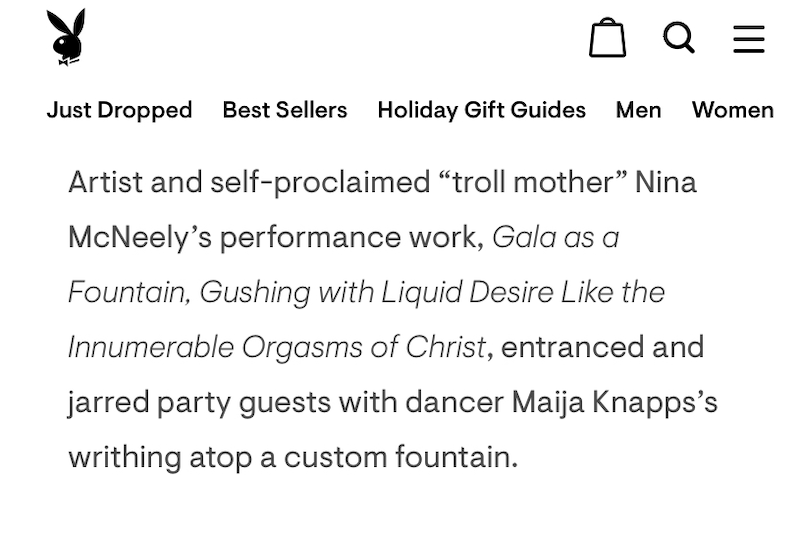Click the name Nina in the paragraph
This screenshot has height=544, width=796.
click(666, 182)
